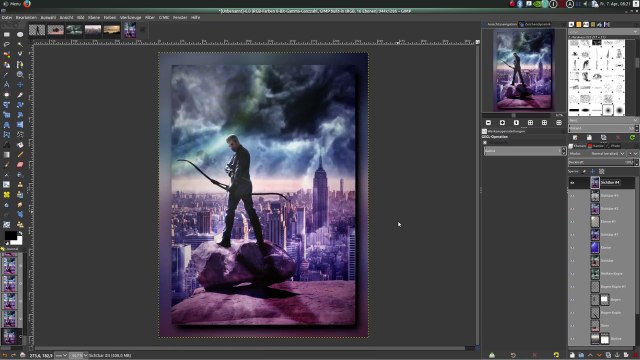The image size is (640, 360).
Task: Open the status bar unit dropdown
Action: pyautogui.click(x=61, y=356)
